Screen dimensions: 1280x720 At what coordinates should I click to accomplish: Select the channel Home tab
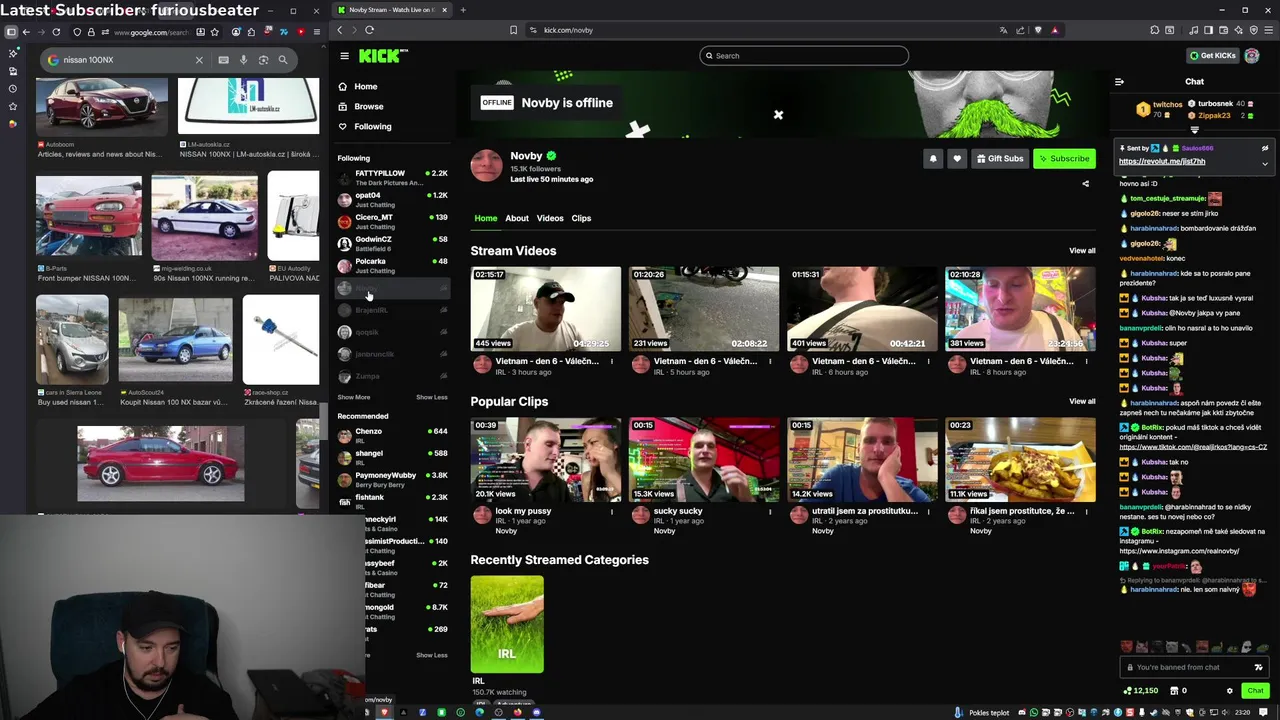tap(486, 218)
